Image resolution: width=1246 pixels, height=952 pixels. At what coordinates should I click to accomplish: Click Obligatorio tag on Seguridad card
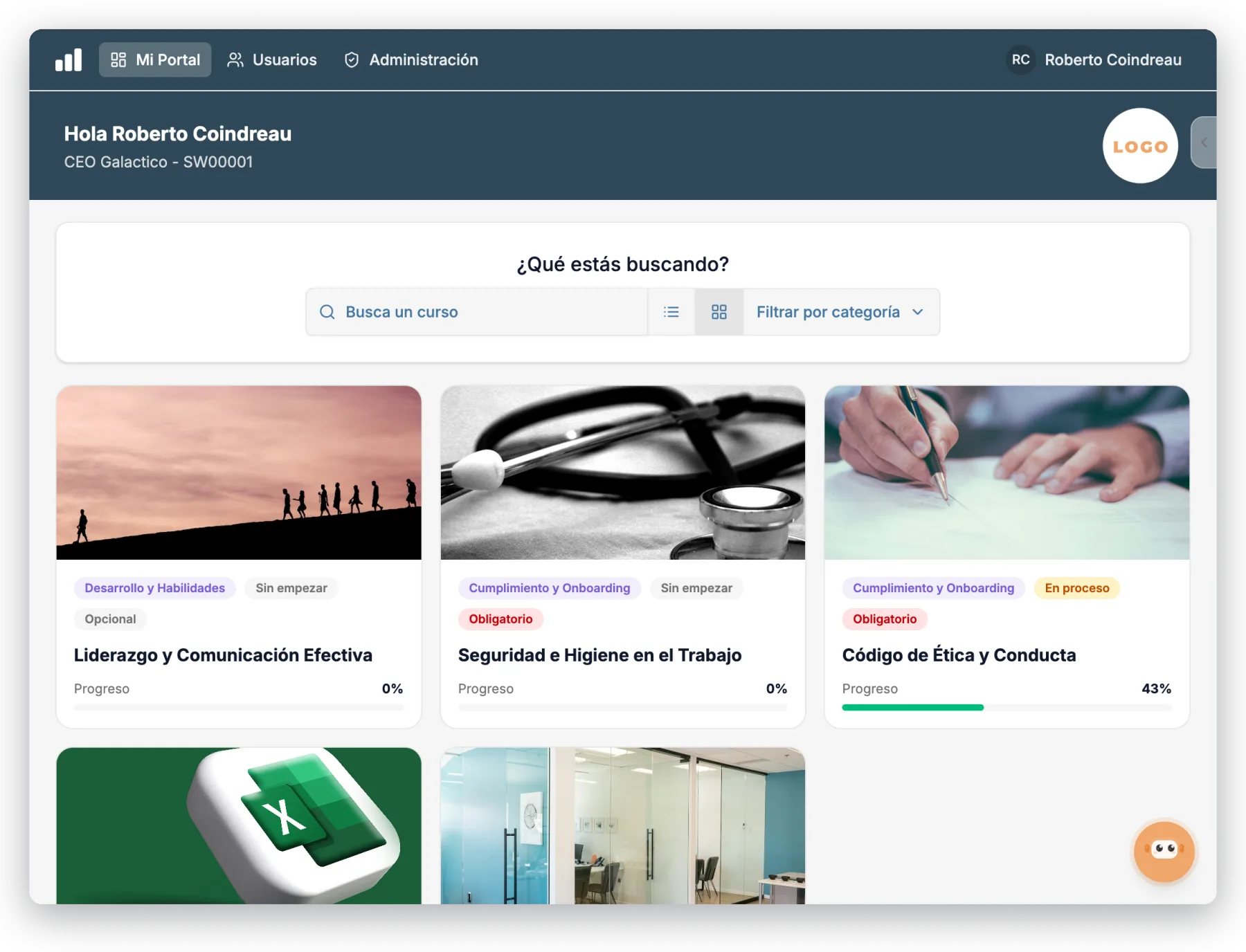[x=500, y=619]
